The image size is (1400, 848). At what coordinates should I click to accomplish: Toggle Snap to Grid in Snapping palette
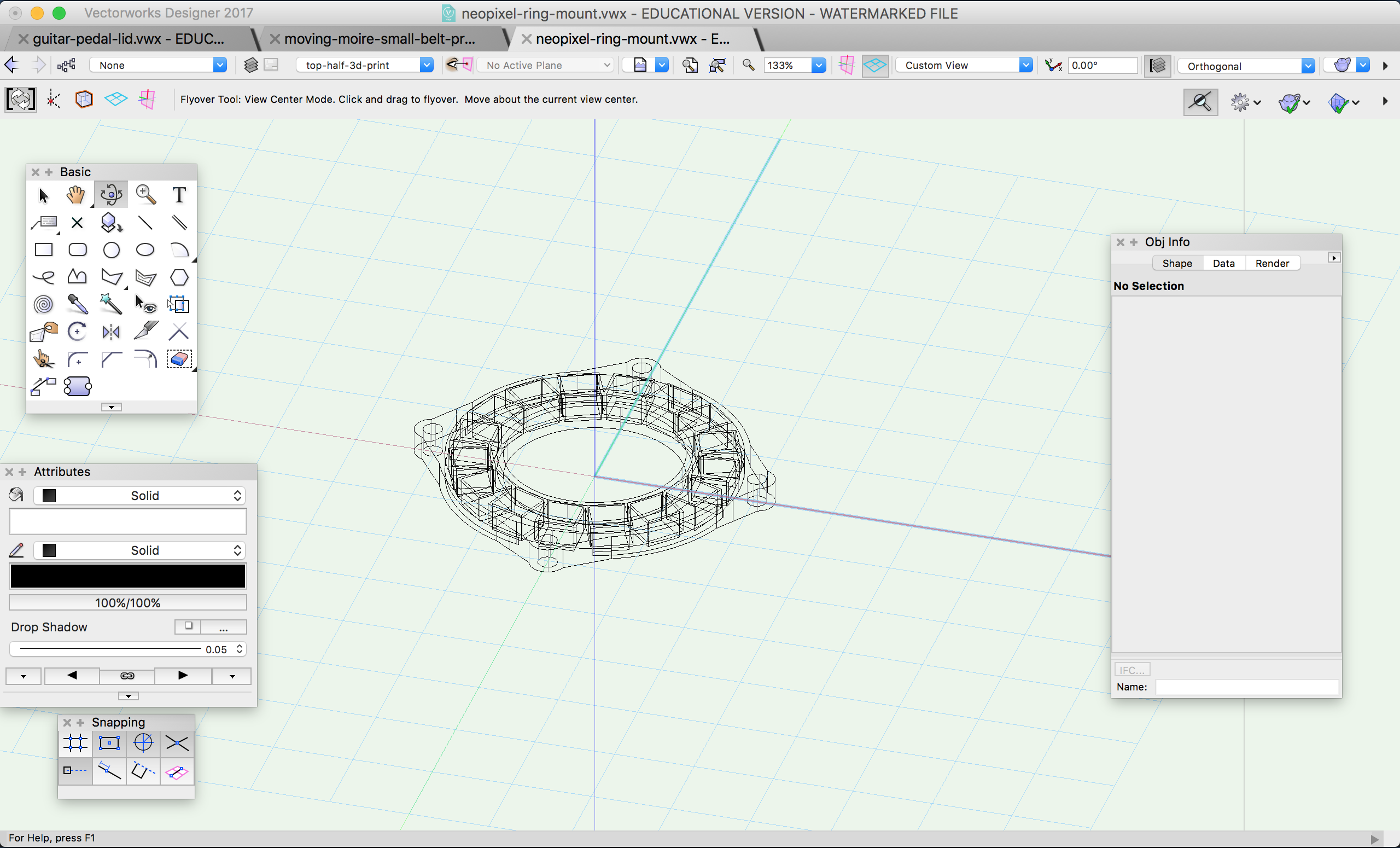(75, 743)
